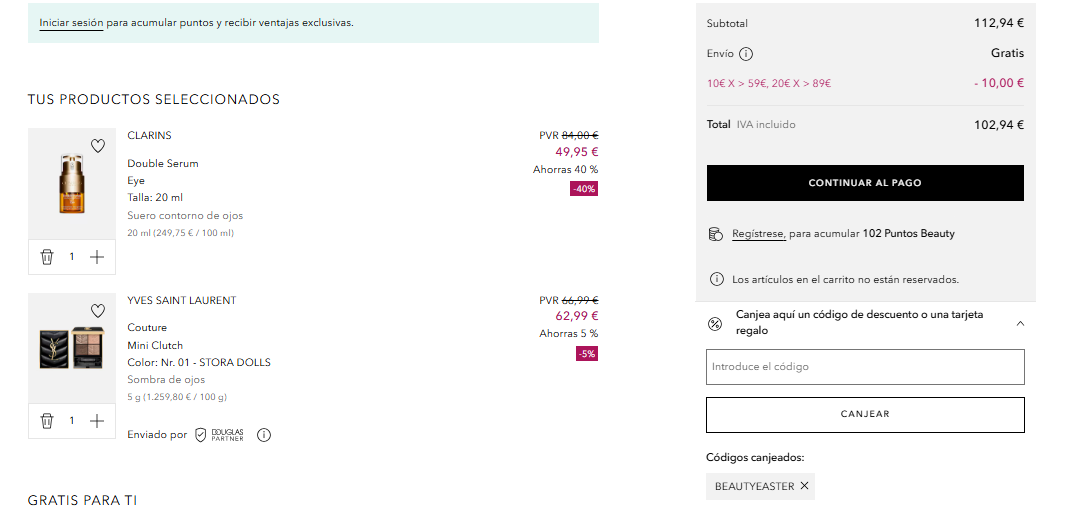The height and width of the screenshot is (506, 1066).
Task: Add YSL Couture Mini Clutch to wishlist
Action: pos(97,311)
